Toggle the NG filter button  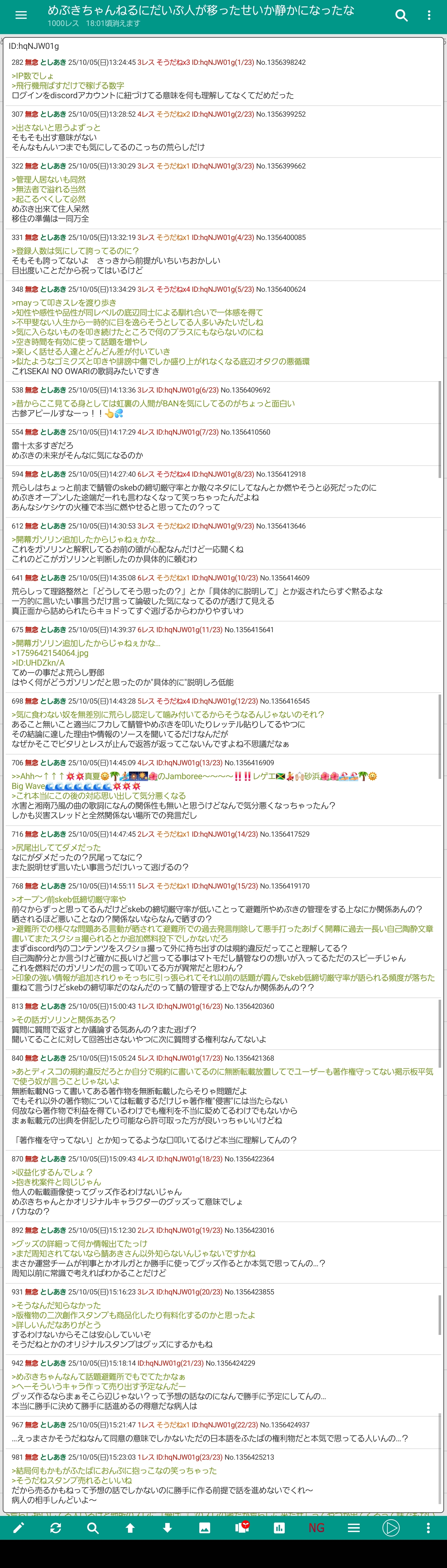click(316, 1527)
